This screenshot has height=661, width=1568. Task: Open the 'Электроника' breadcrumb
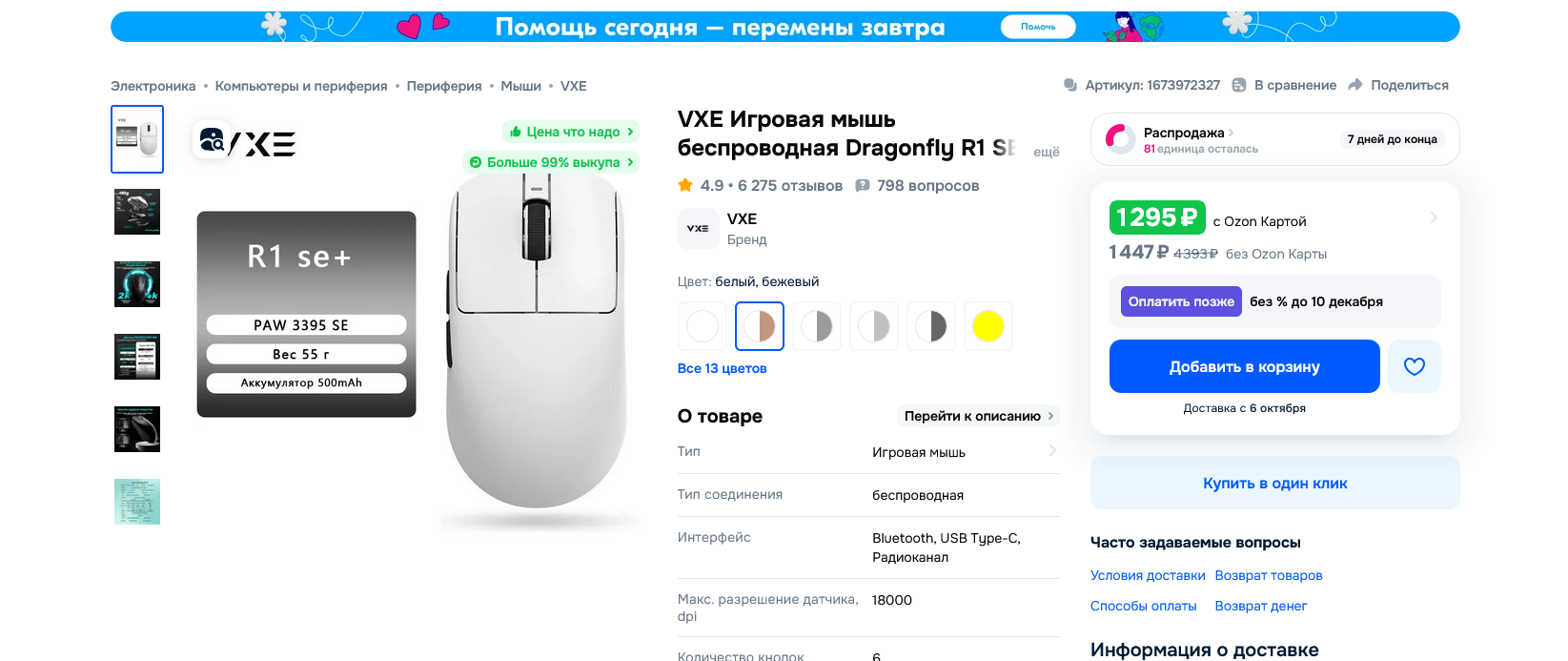(153, 86)
